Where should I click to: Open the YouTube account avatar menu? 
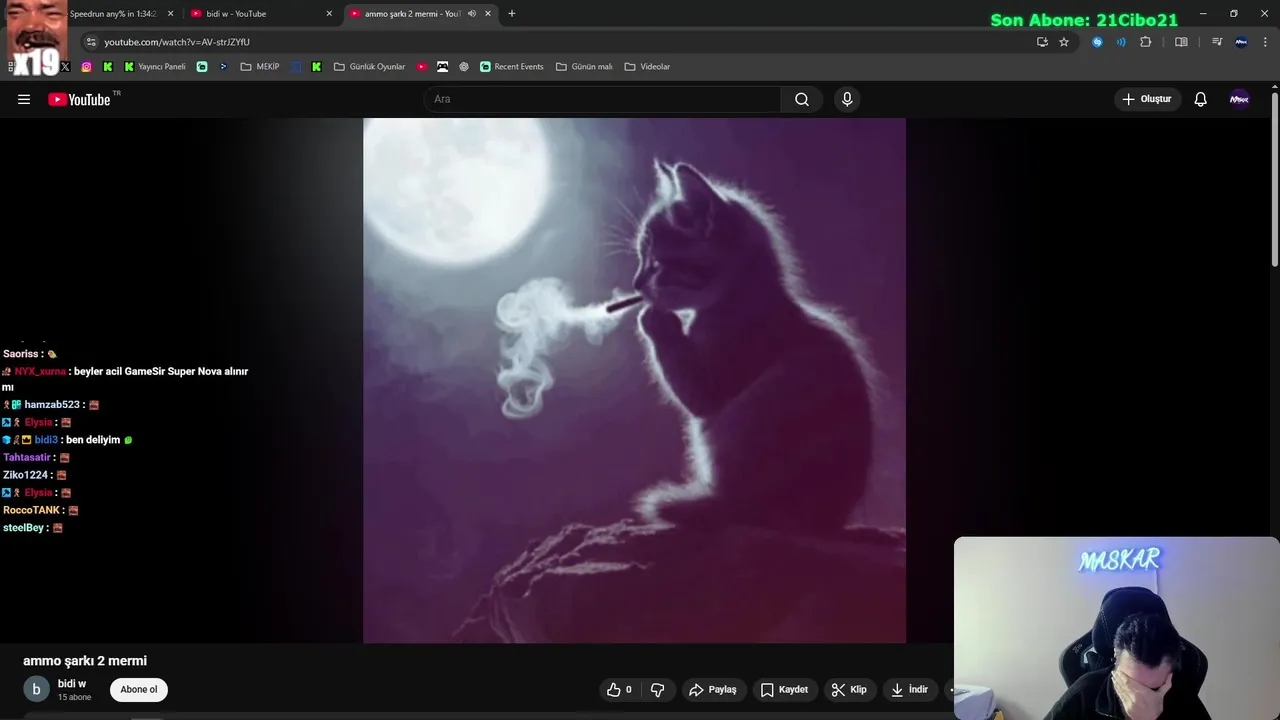point(1239,99)
